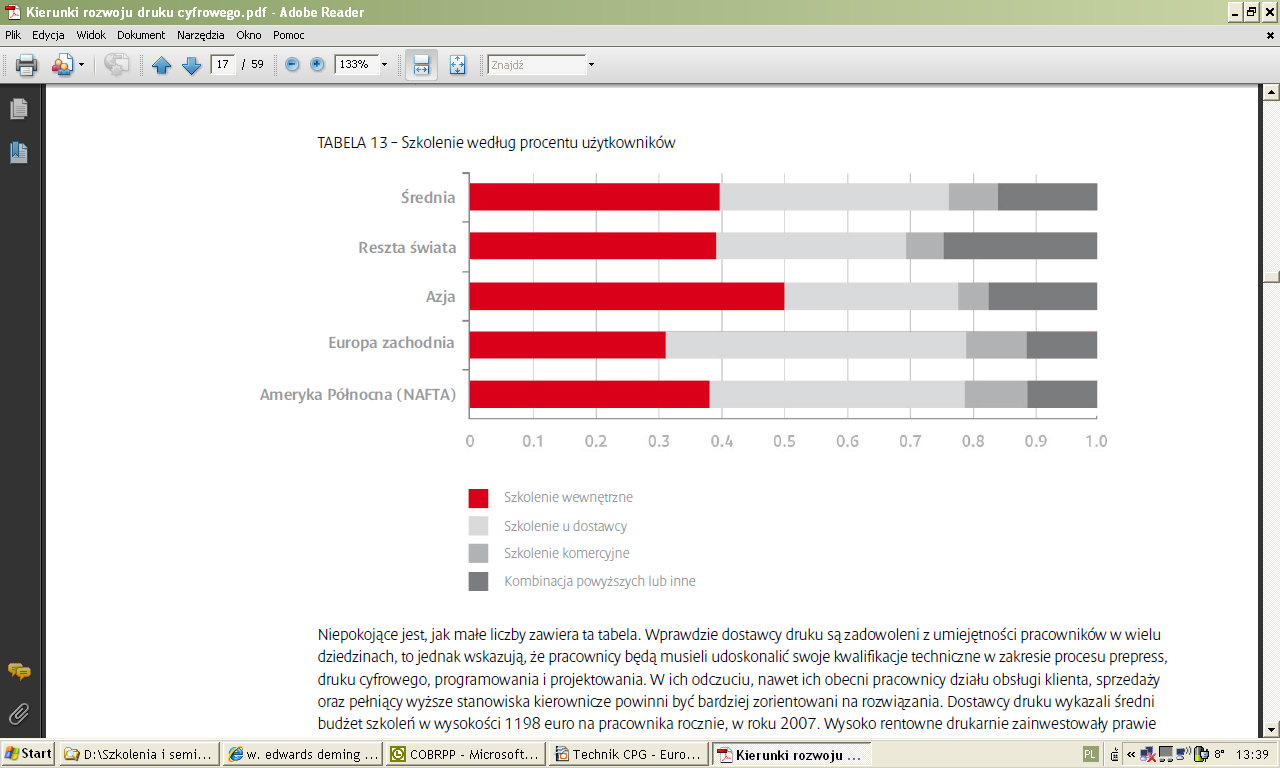Switch to 'w. edwards deming' browser taskbar button
Image resolution: width=1280 pixels, height=768 pixels.
tap(304, 755)
